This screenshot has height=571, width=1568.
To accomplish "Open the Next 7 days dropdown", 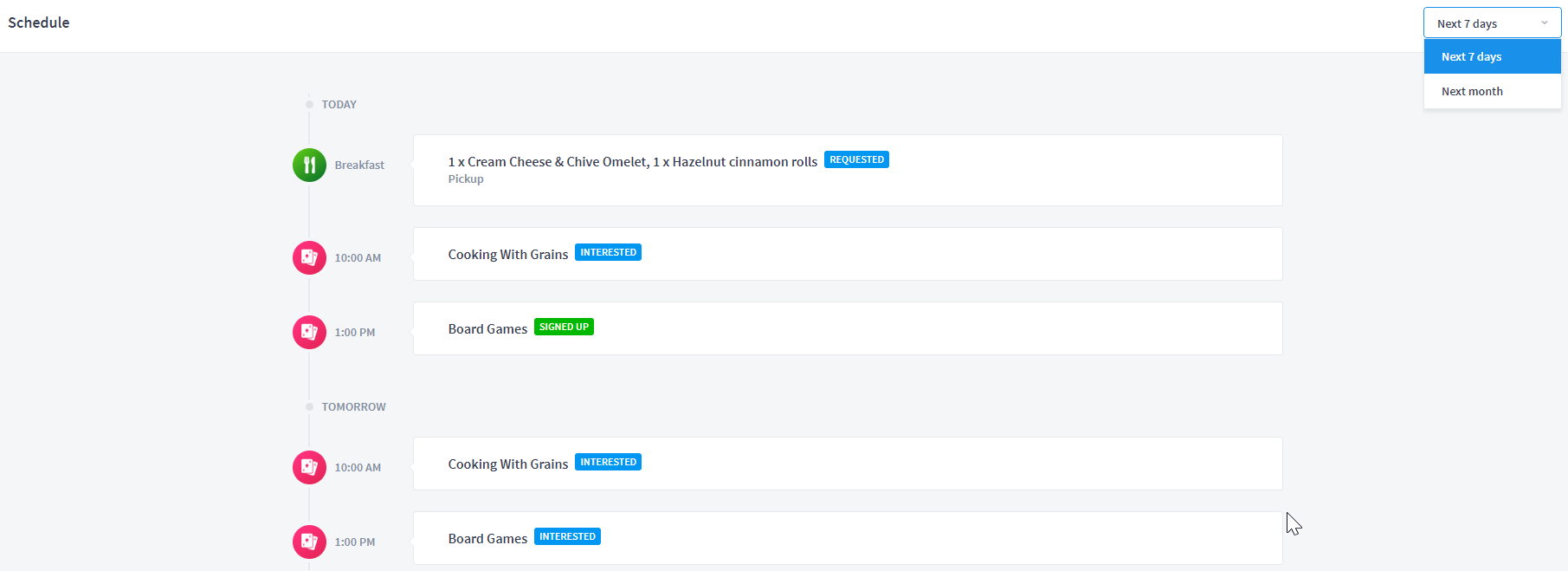I will click(x=1492, y=23).
